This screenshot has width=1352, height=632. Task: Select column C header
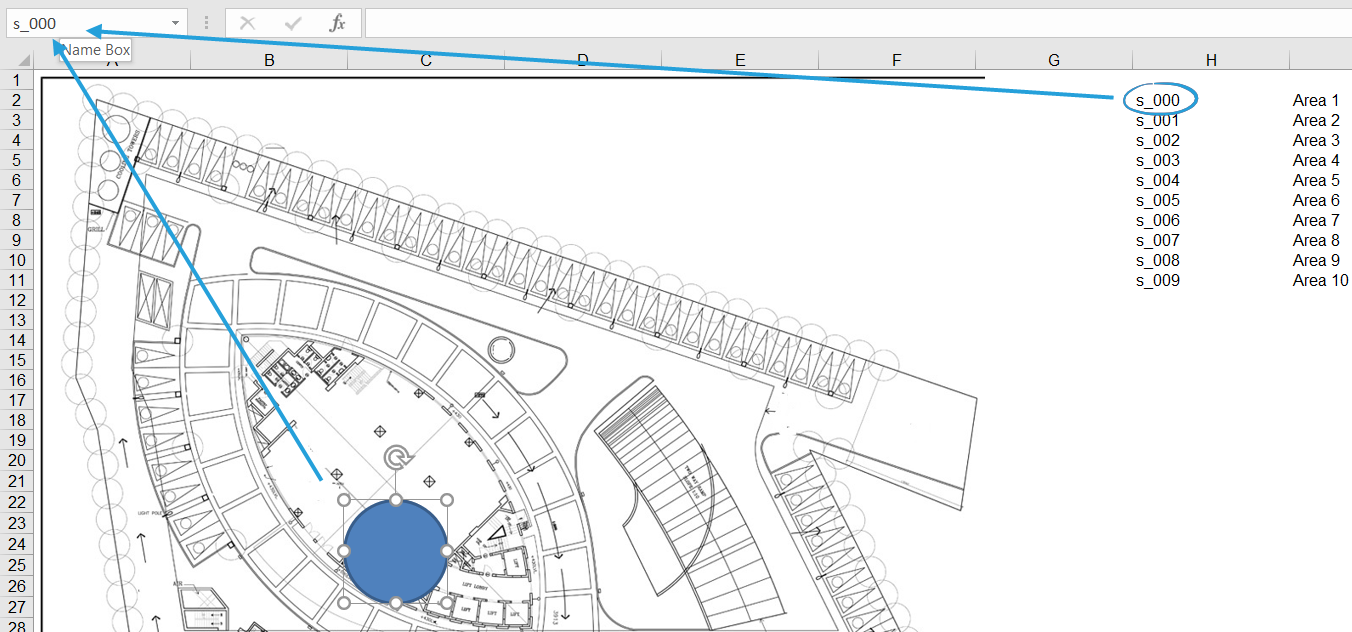[426, 60]
